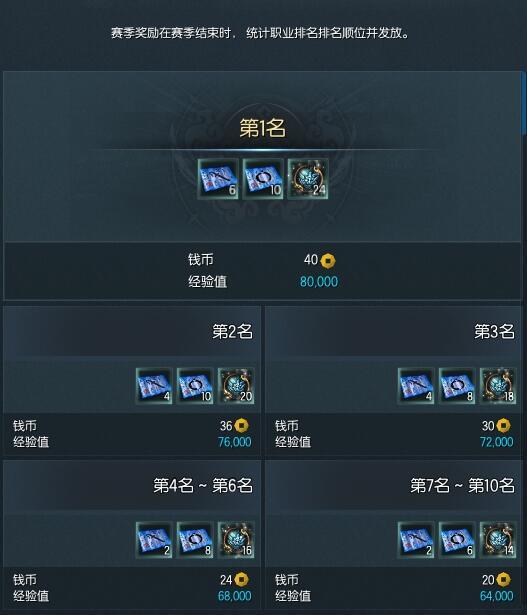Screen dimensions: 527x615
Task: Select 2nd place crystal orb with count 20
Action: [236, 386]
